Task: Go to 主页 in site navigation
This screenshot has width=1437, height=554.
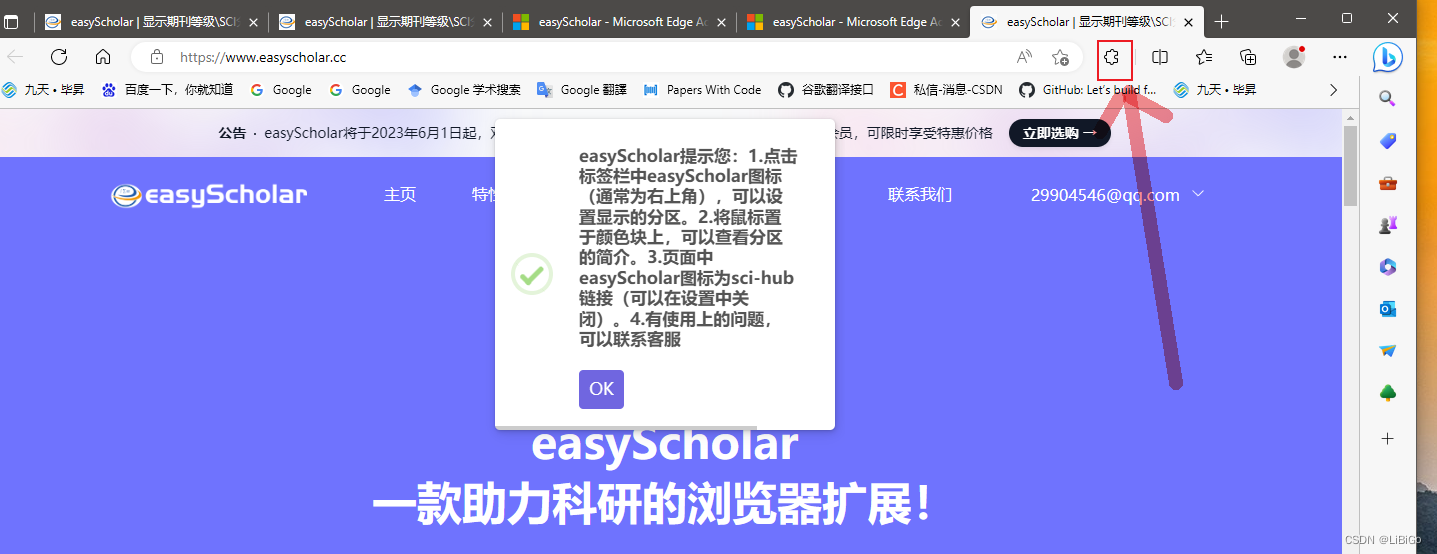Action: 400,195
